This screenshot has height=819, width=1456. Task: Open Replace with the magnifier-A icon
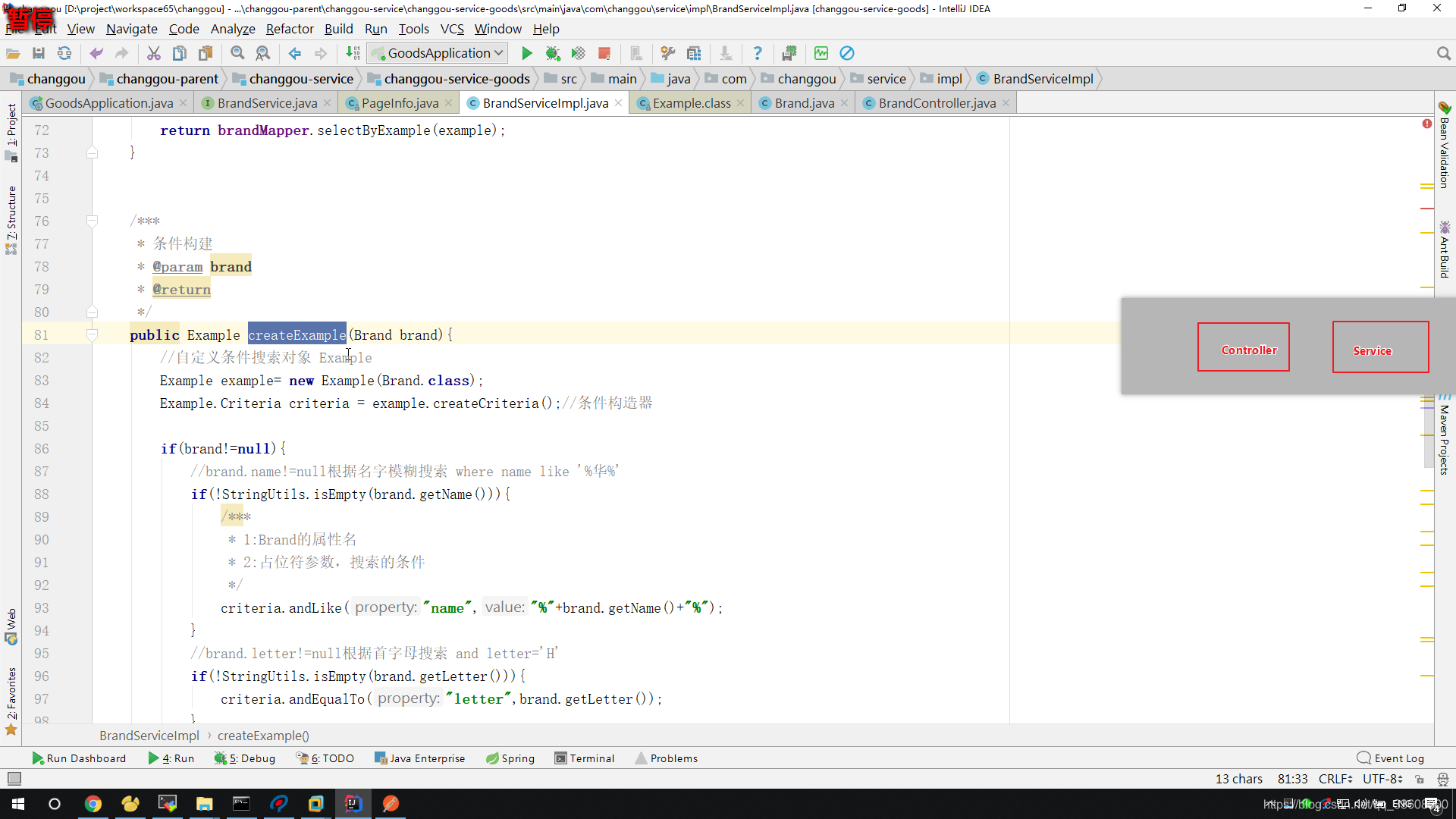[x=263, y=53]
